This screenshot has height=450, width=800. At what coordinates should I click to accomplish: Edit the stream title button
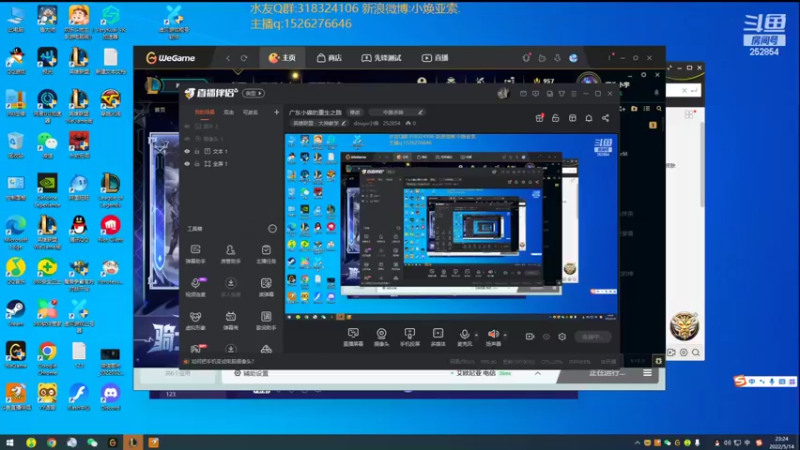pos(355,112)
